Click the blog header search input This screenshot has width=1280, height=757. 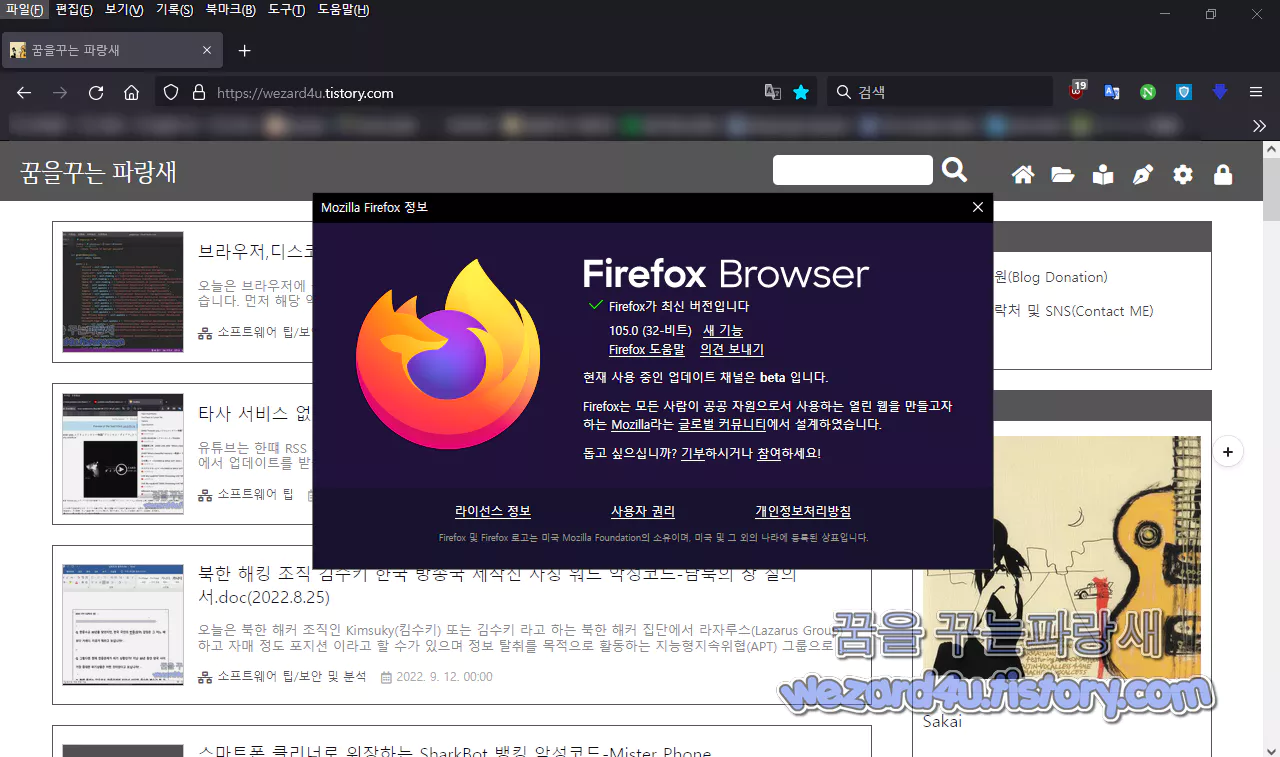pos(853,170)
